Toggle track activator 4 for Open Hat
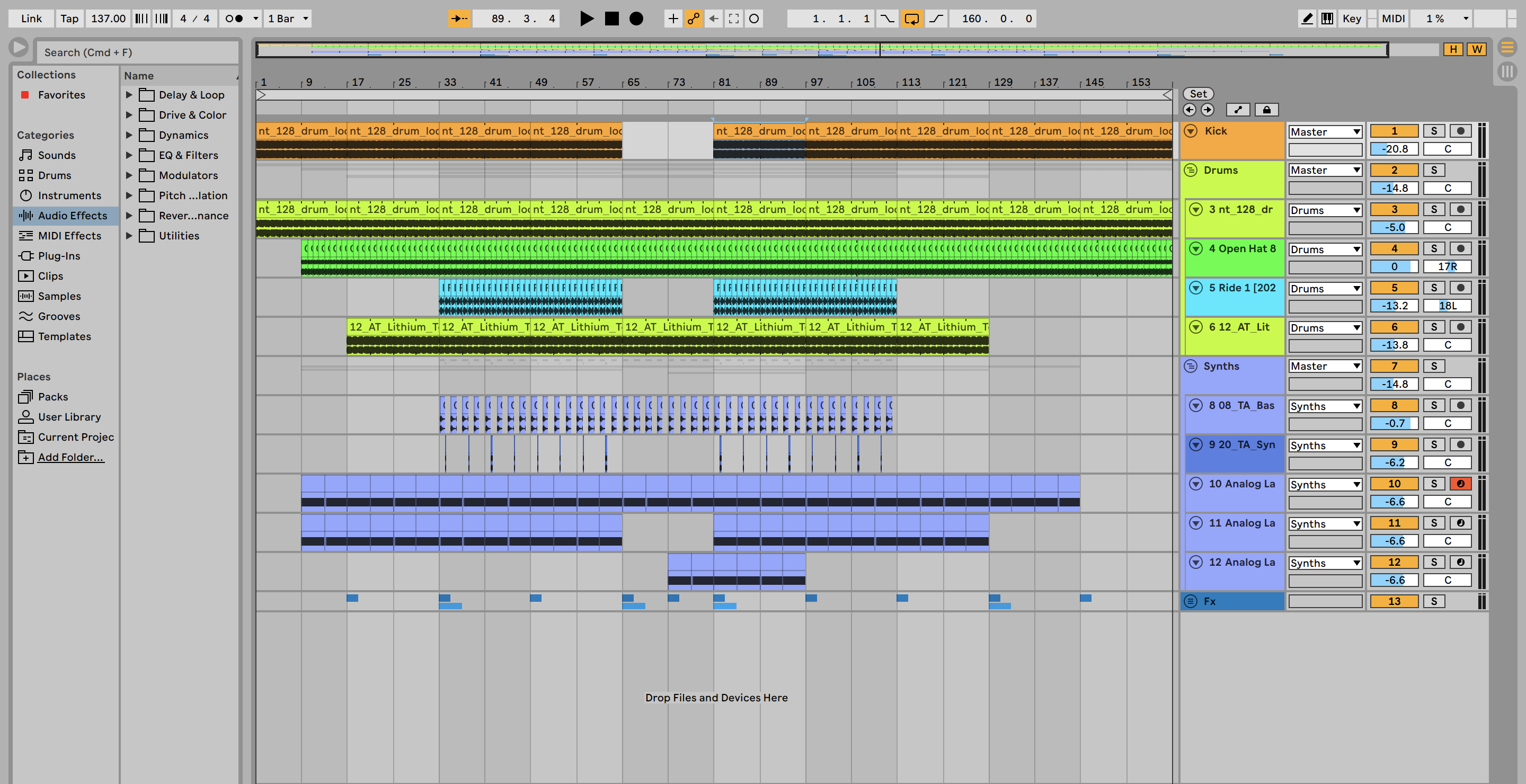Image resolution: width=1526 pixels, height=784 pixels. [x=1394, y=248]
